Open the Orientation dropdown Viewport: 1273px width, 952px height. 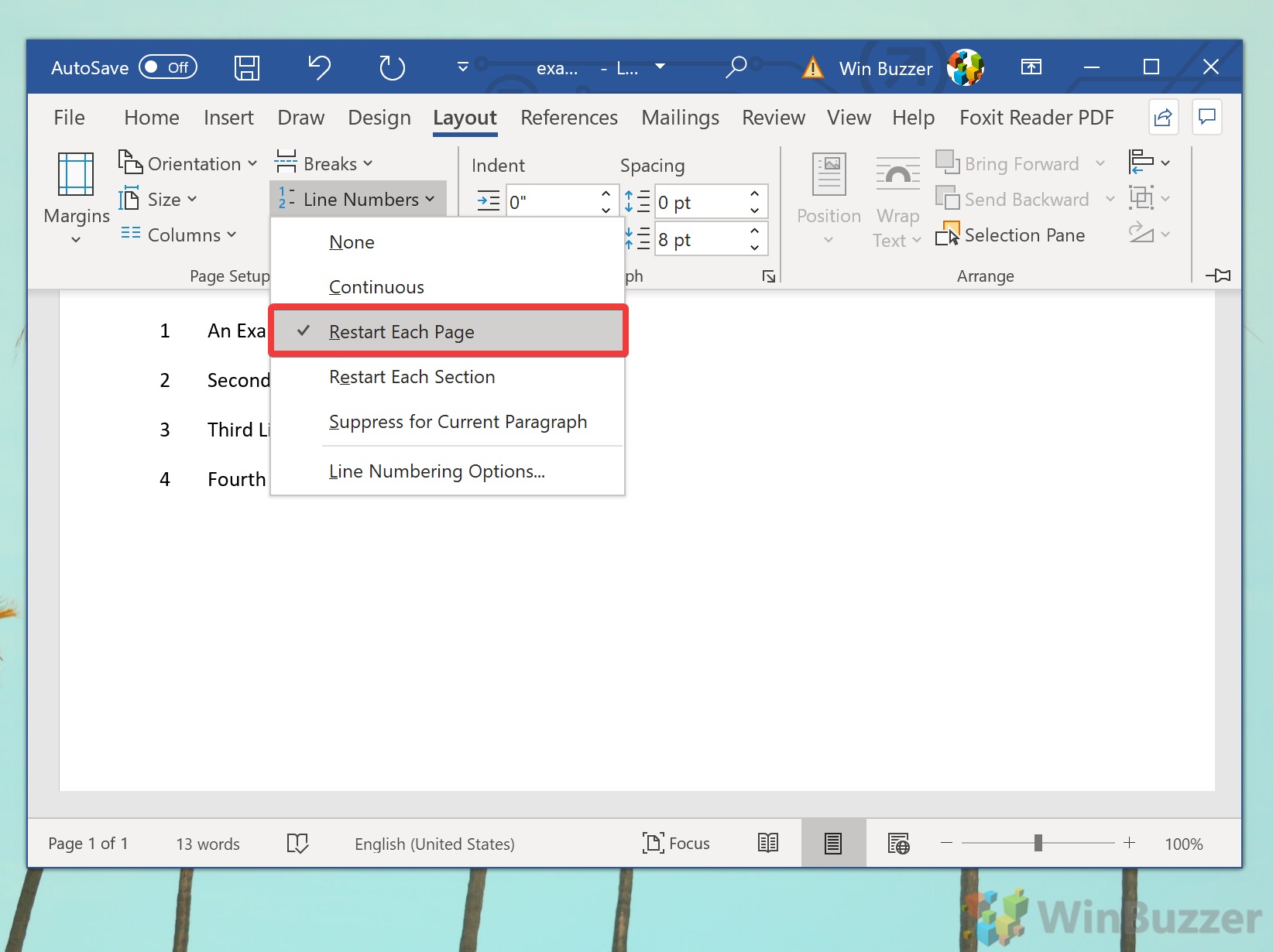pos(187,163)
